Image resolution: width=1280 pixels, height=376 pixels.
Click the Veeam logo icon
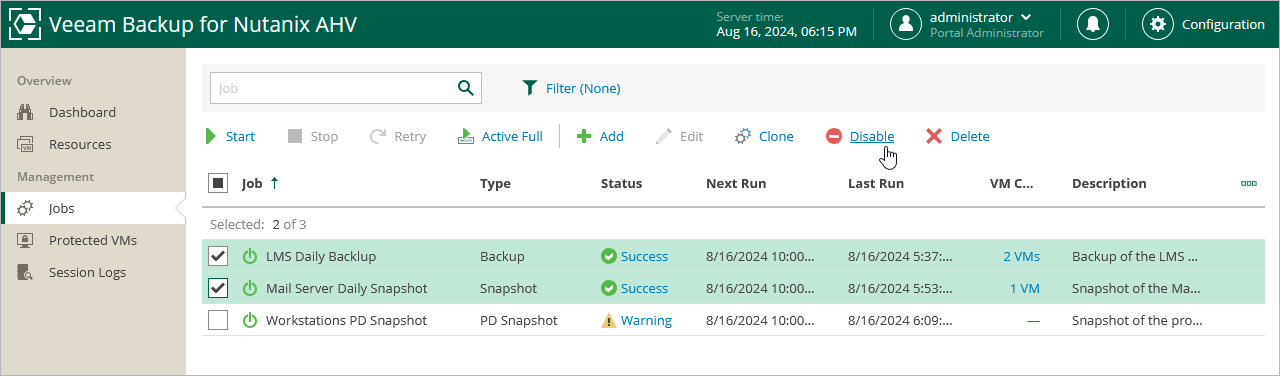click(24, 24)
